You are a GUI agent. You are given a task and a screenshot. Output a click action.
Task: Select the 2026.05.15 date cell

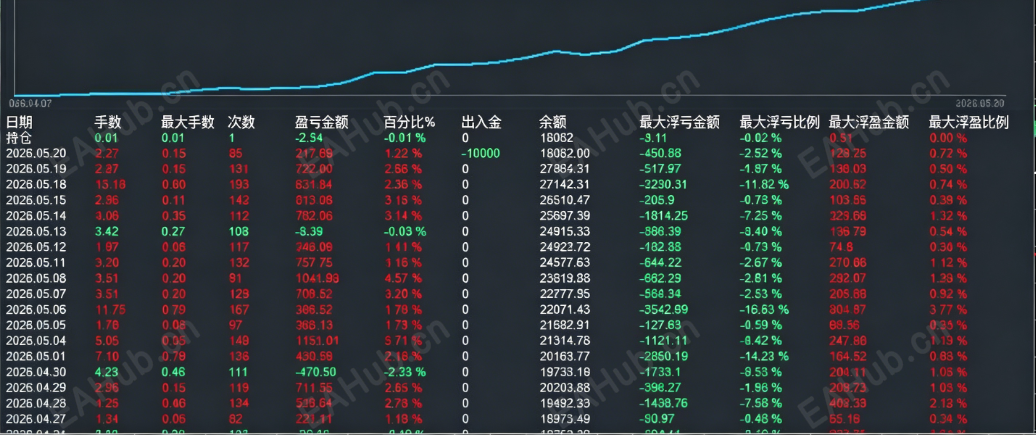(34, 200)
